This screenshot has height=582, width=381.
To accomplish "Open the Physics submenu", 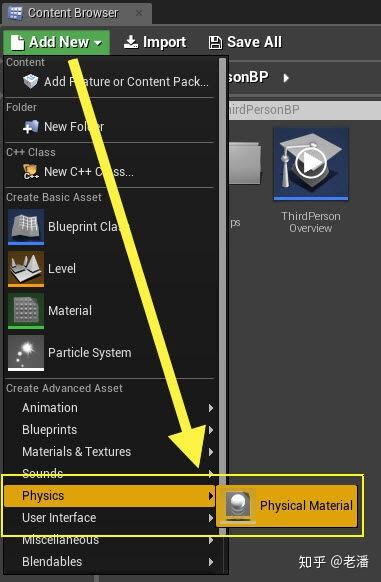I will coord(110,496).
